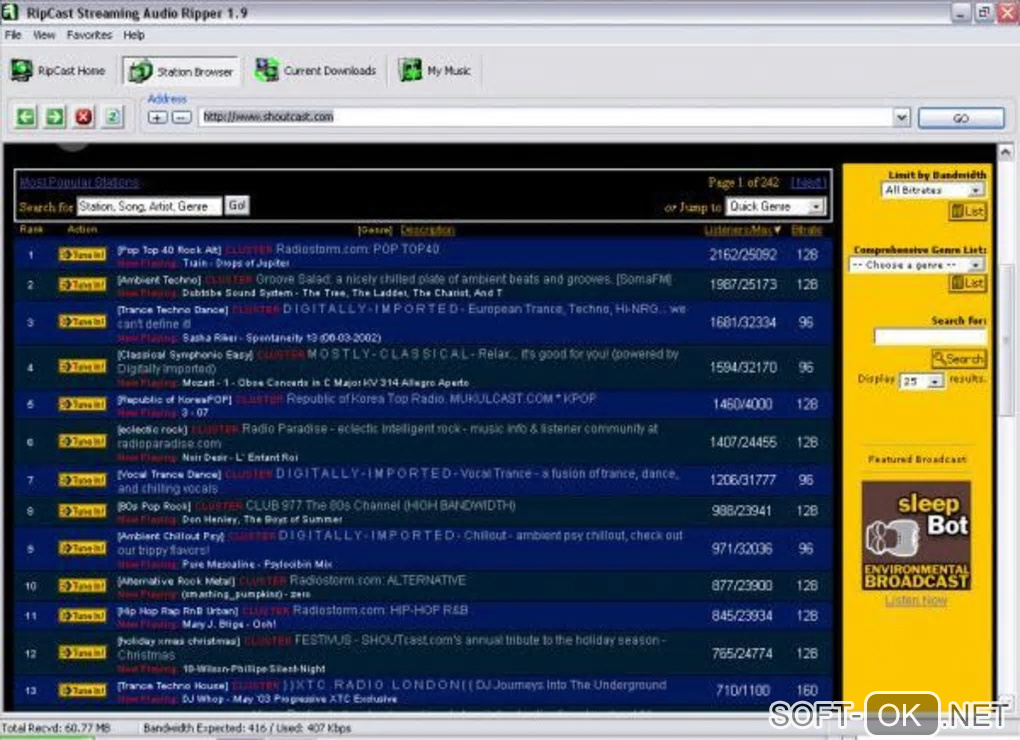Click the page scrollbar up arrow
1020x740 pixels.
click(x=1004, y=152)
